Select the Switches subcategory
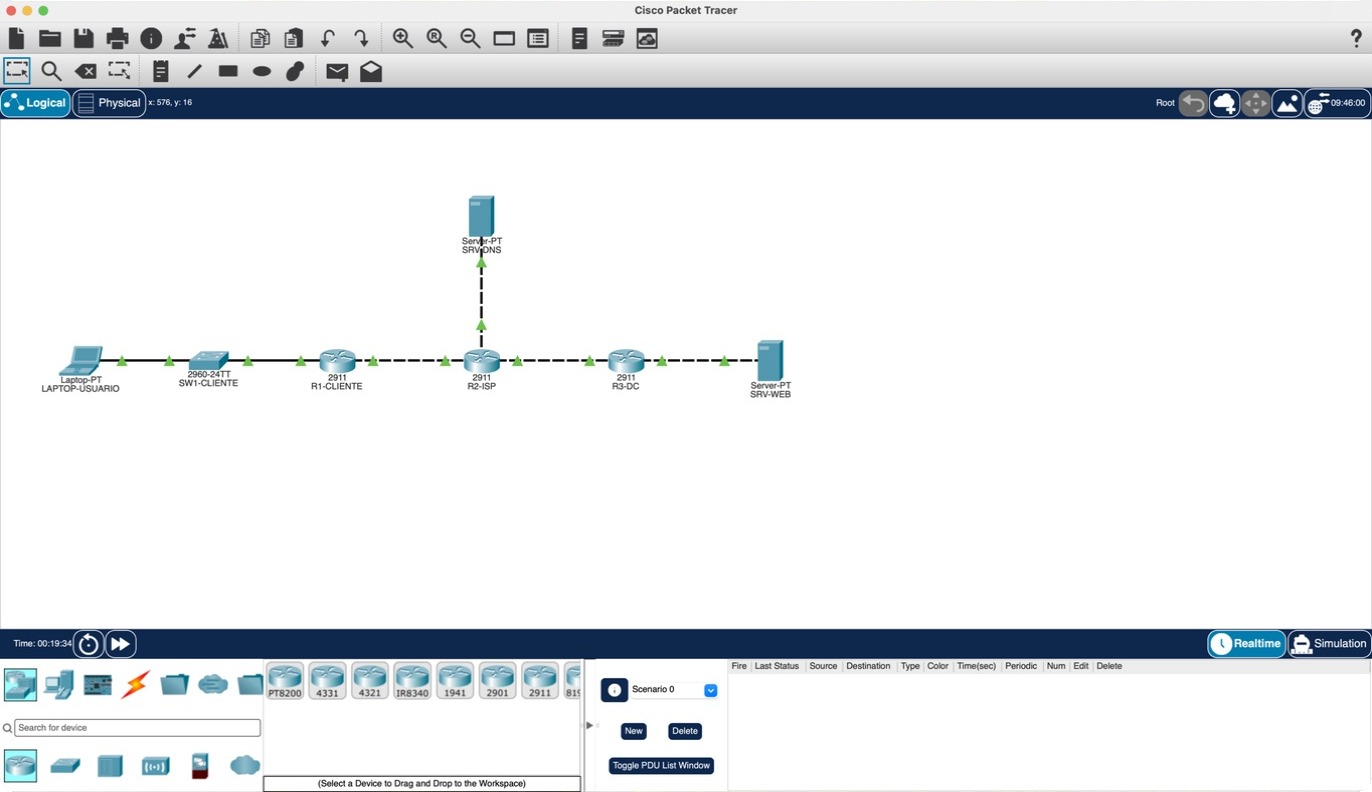Screen dimensions: 1372x792 tap(65, 766)
